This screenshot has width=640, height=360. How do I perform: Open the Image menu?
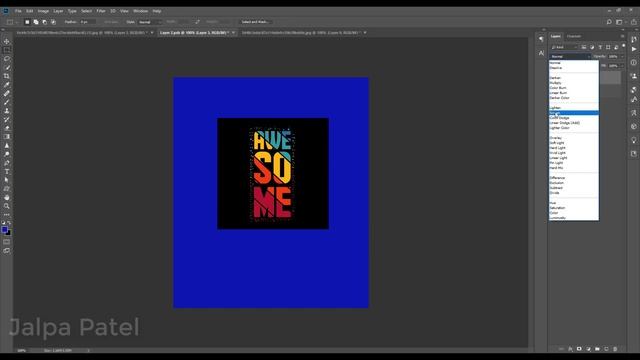coord(43,11)
